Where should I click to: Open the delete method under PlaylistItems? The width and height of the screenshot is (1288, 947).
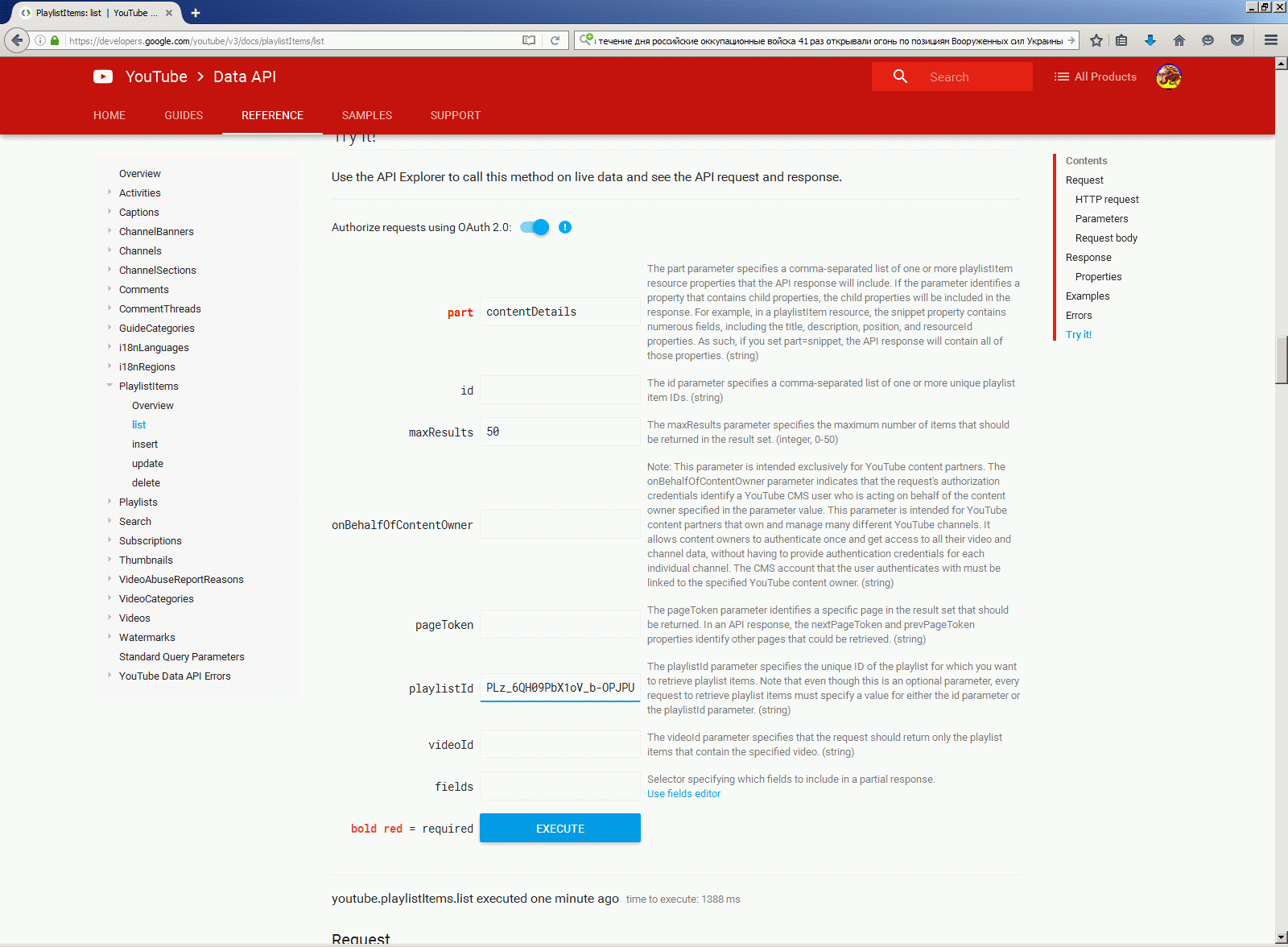(x=146, y=482)
